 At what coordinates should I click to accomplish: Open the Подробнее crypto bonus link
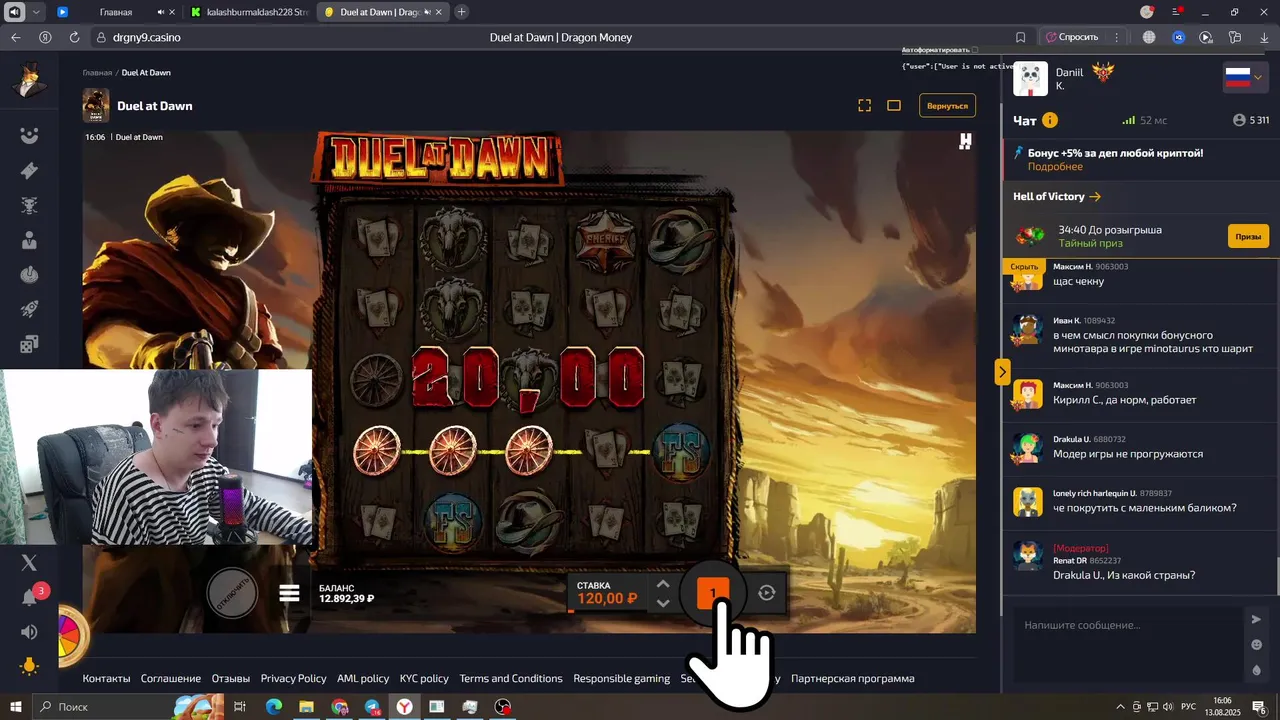[1055, 167]
